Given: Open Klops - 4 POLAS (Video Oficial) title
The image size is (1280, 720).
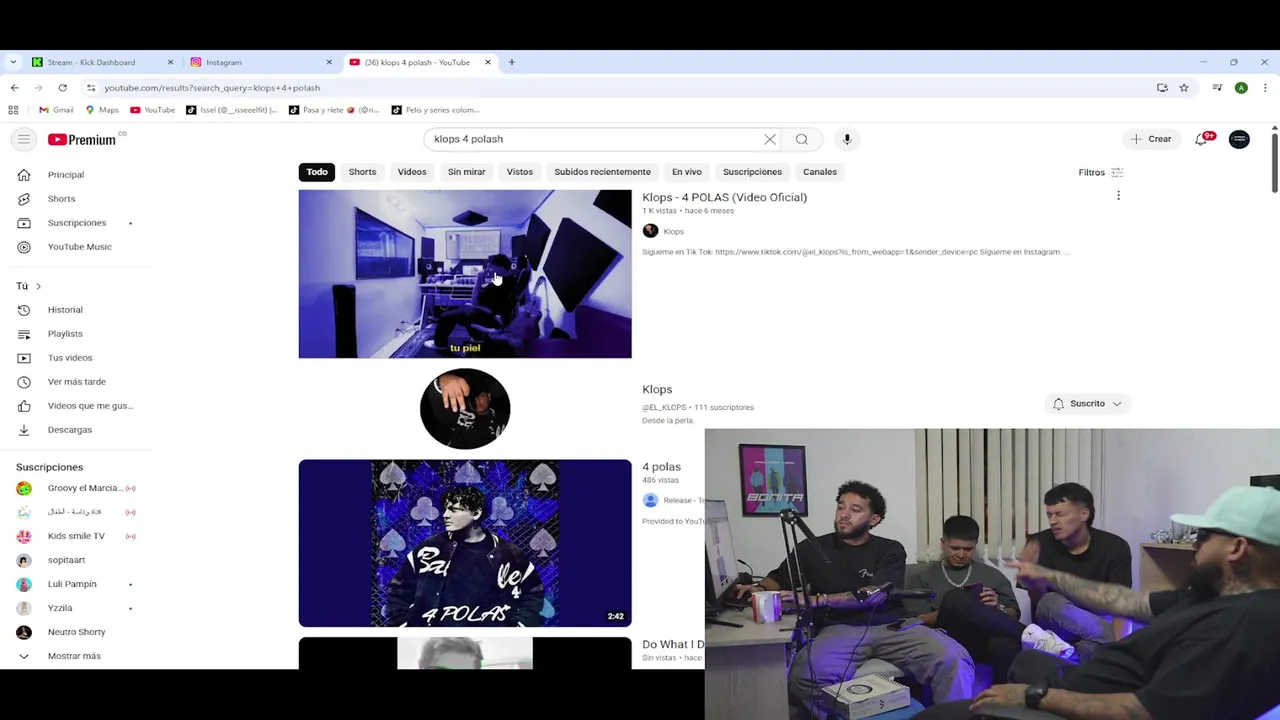Looking at the screenshot, I should (x=725, y=197).
